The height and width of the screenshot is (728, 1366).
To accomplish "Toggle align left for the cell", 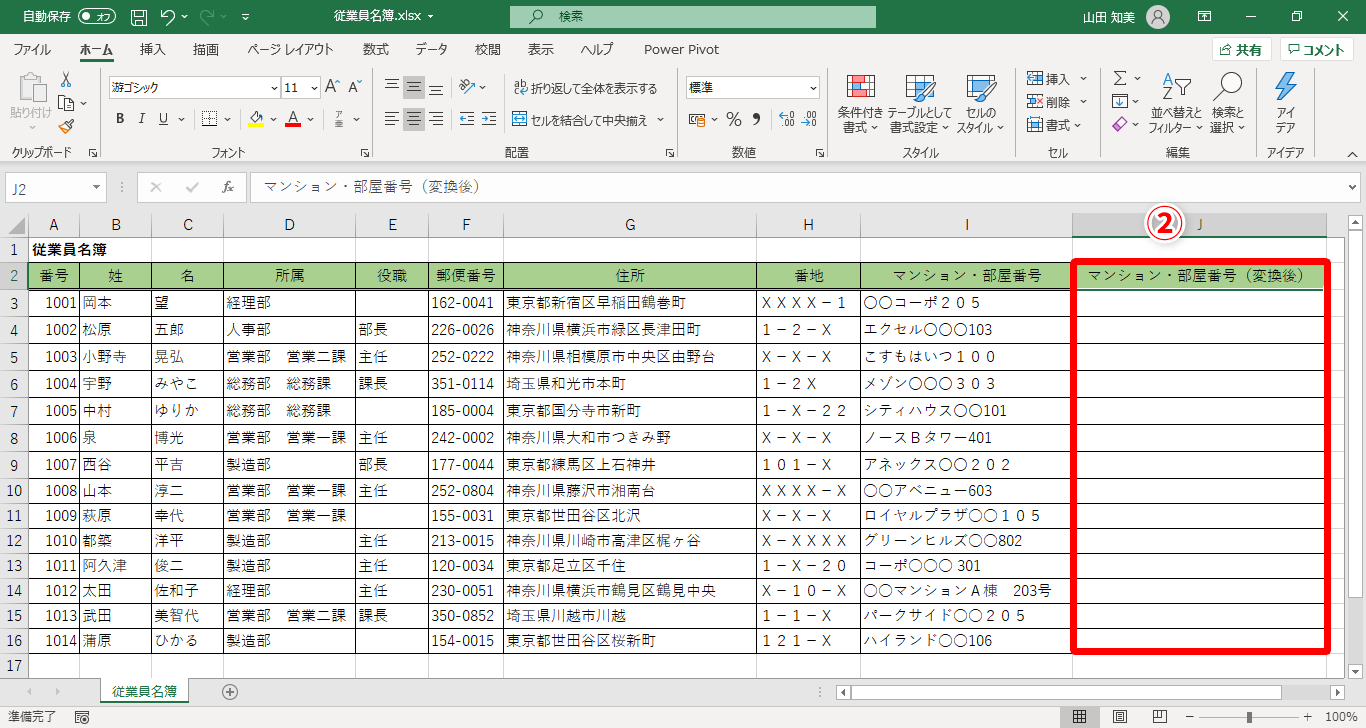I will [392, 119].
